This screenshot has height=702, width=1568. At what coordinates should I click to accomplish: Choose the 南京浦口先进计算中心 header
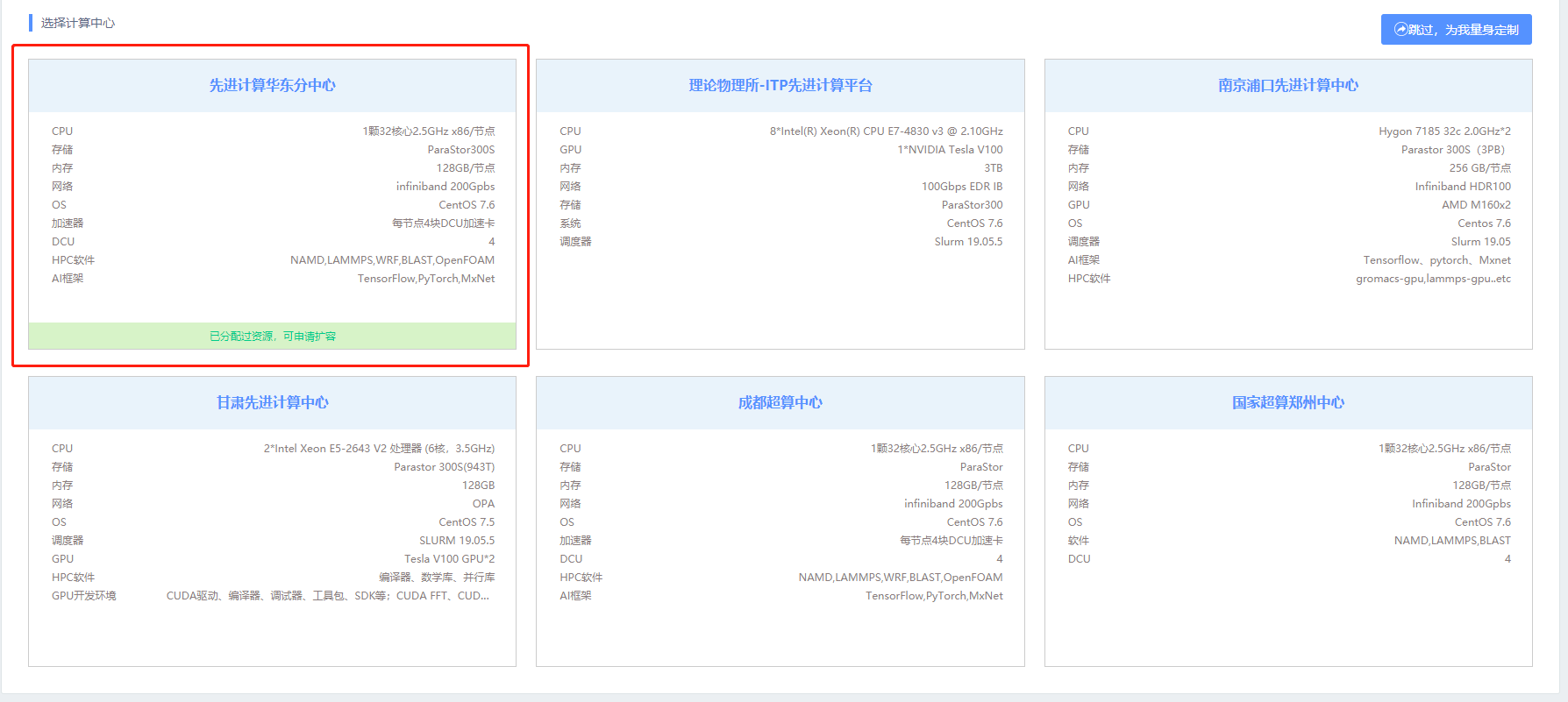(1287, 85)
